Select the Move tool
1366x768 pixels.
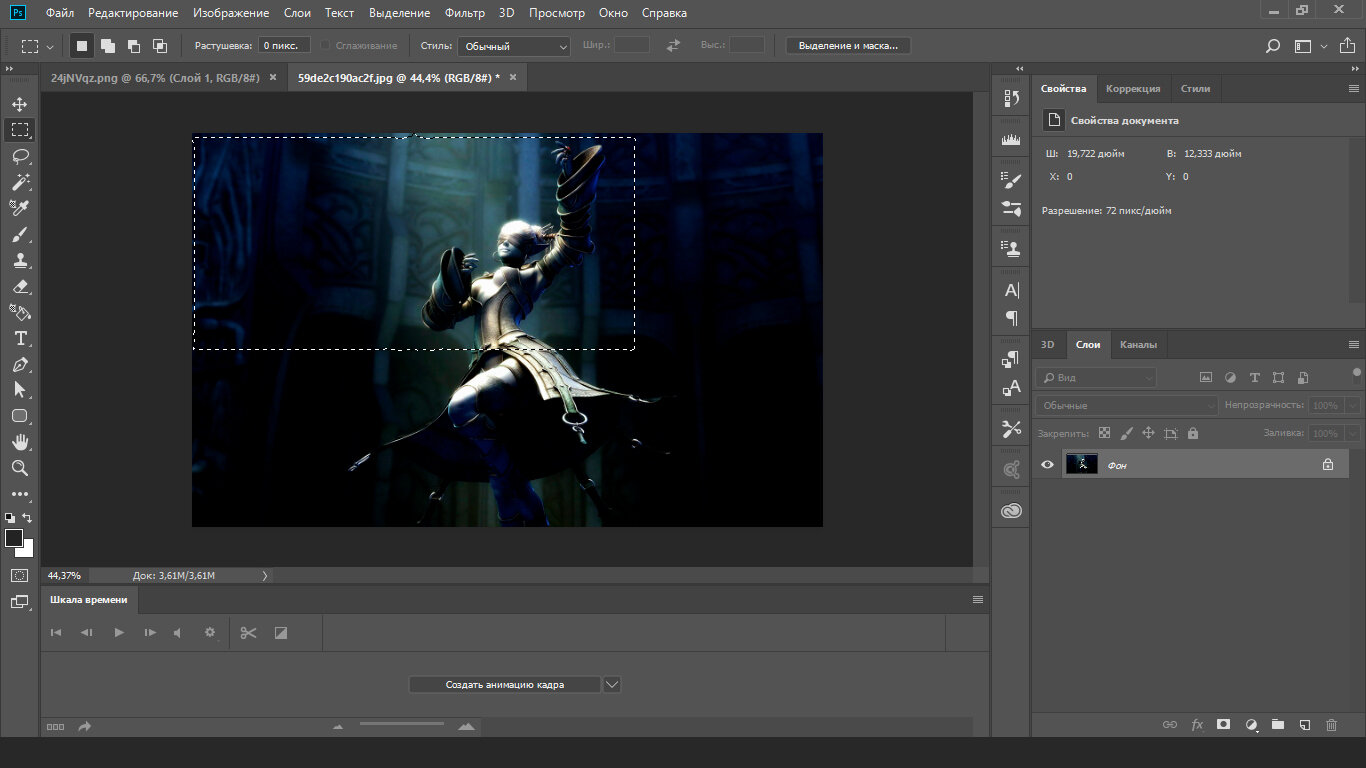tap(20, 104)
